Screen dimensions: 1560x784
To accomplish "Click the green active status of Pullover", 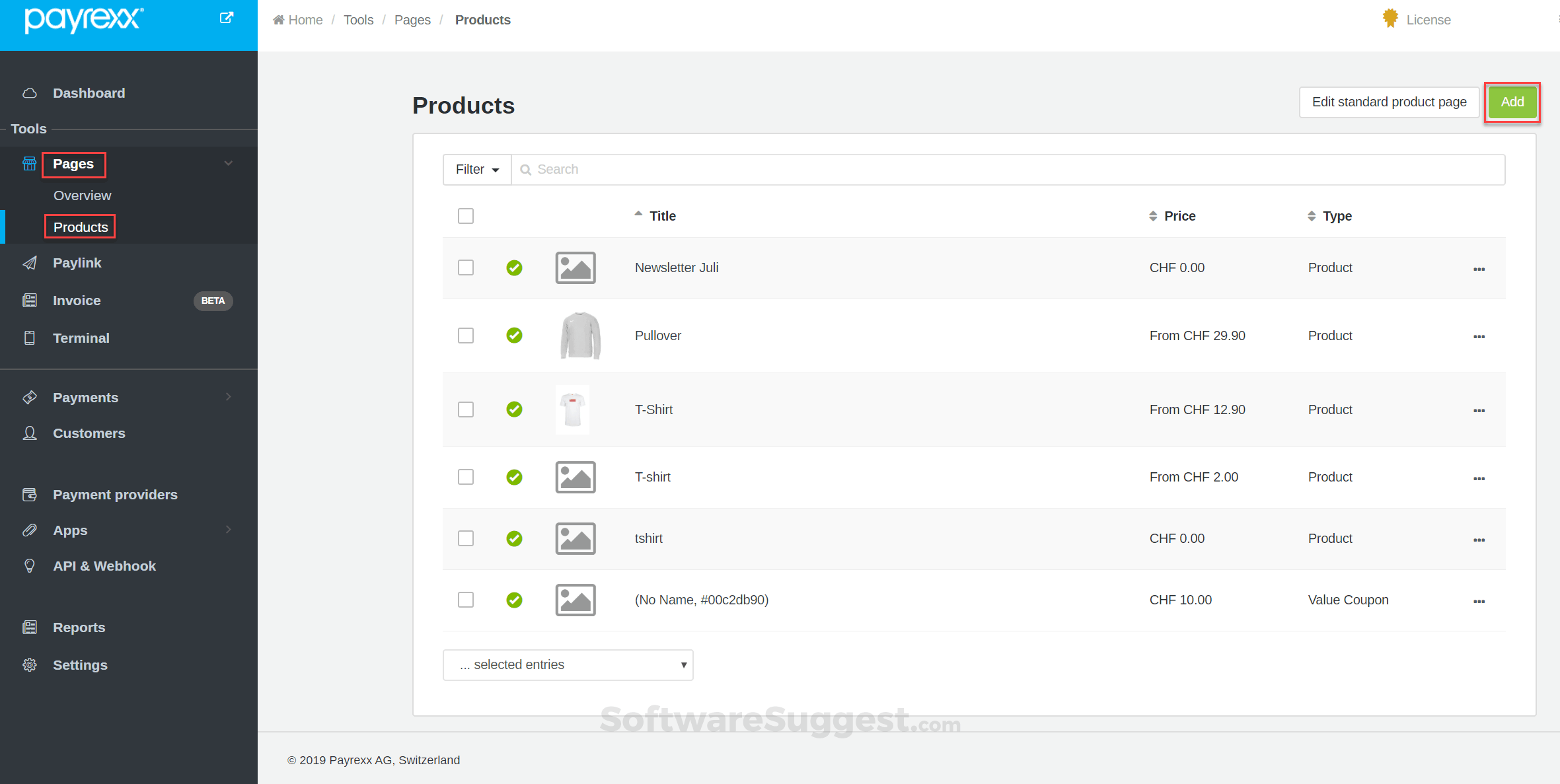I will [x=514, y=336].
